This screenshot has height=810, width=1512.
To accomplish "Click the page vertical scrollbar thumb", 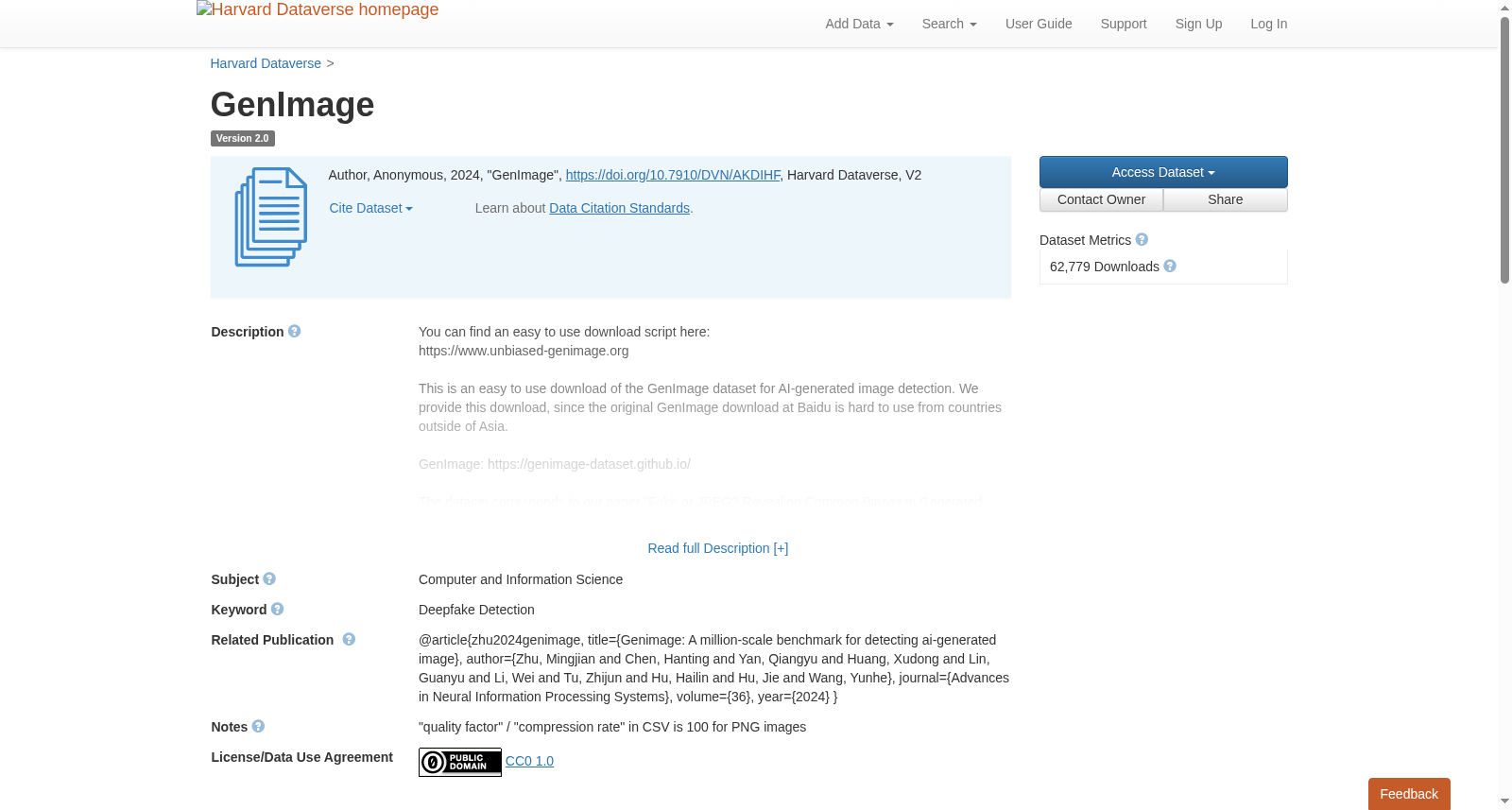I will point(1504,149).
